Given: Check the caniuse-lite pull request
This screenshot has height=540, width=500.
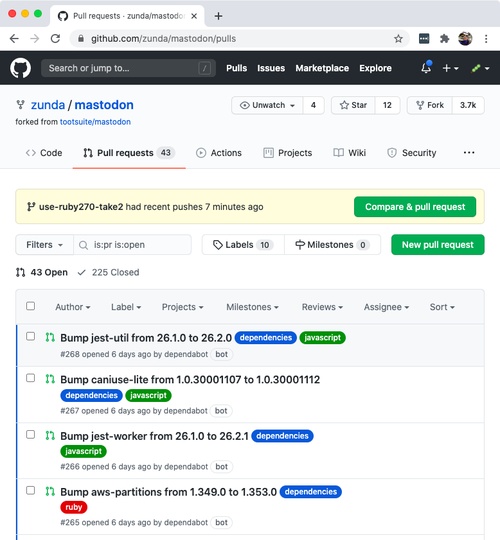Looking at the screenshot, I should click(x=31, y=378).
